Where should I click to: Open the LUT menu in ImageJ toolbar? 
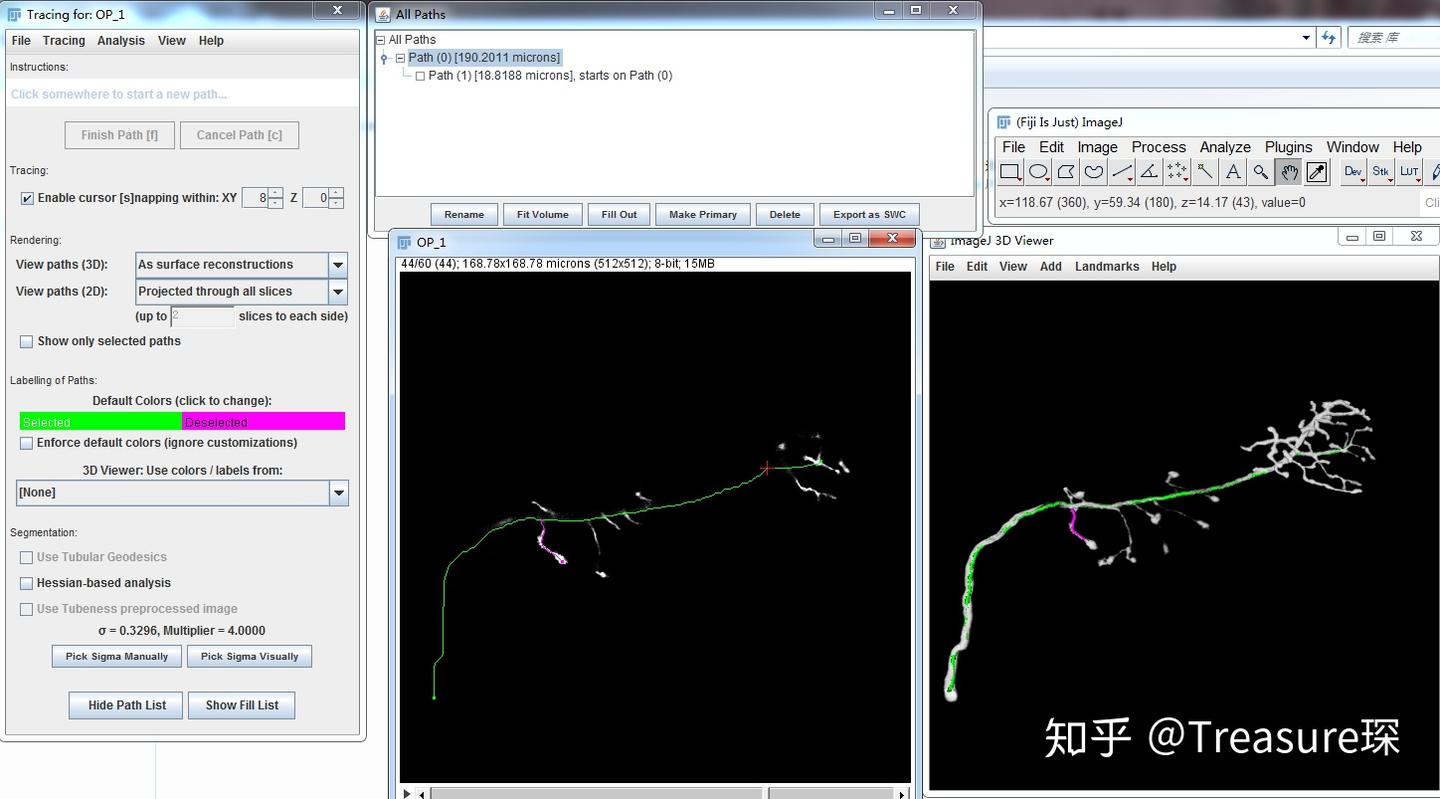click(1410, 171)
